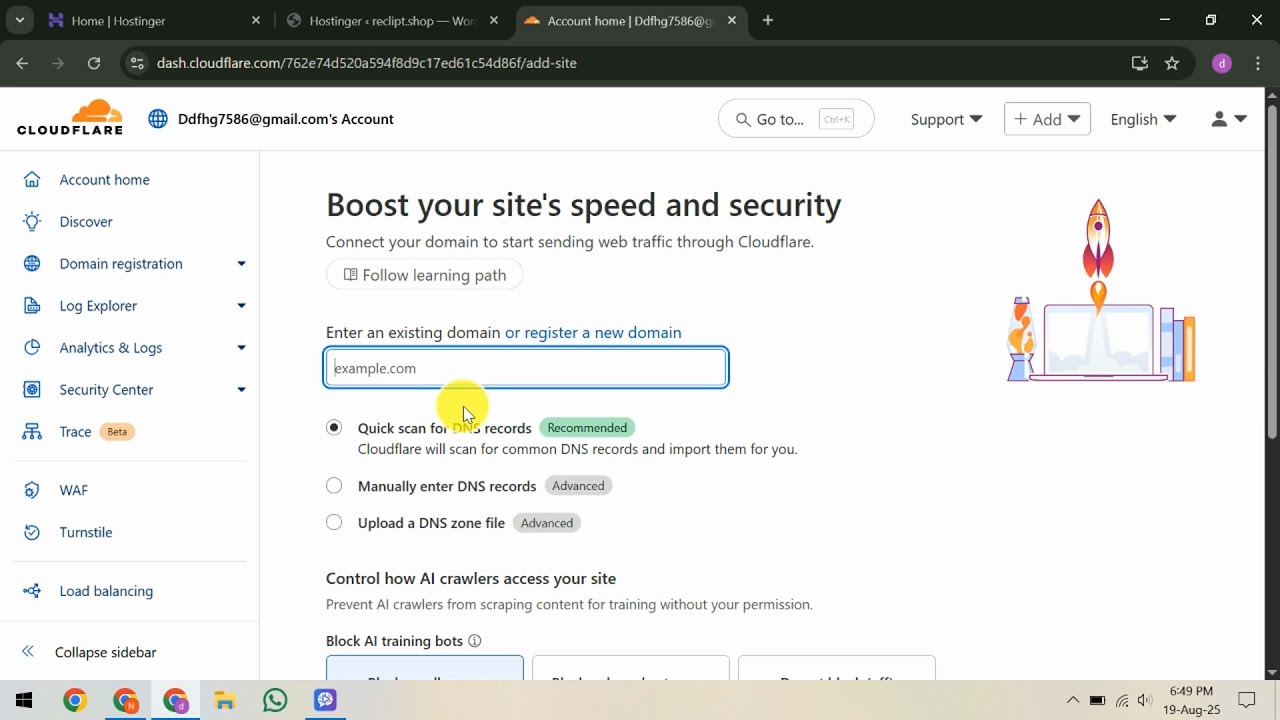The width and height of the screenshot is (1280, 720).
Task: Click the page vertical scrollbar
Action: (x=1272, y=270)
